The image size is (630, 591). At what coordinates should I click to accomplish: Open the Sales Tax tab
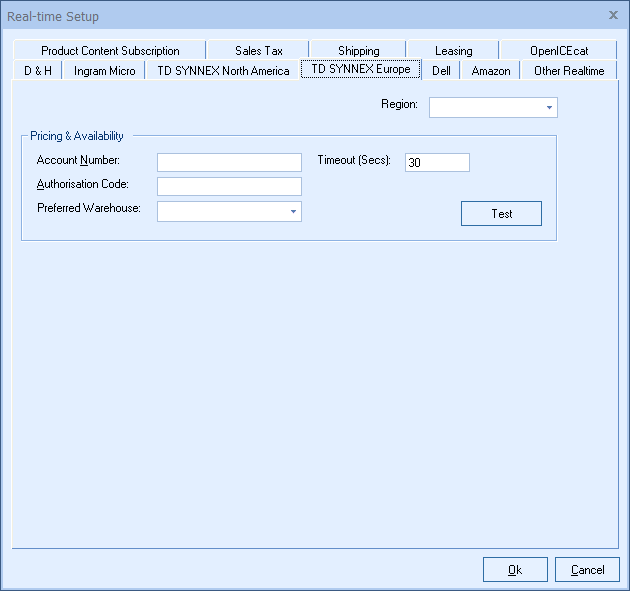pyautogui.click(x=259, y=51)
